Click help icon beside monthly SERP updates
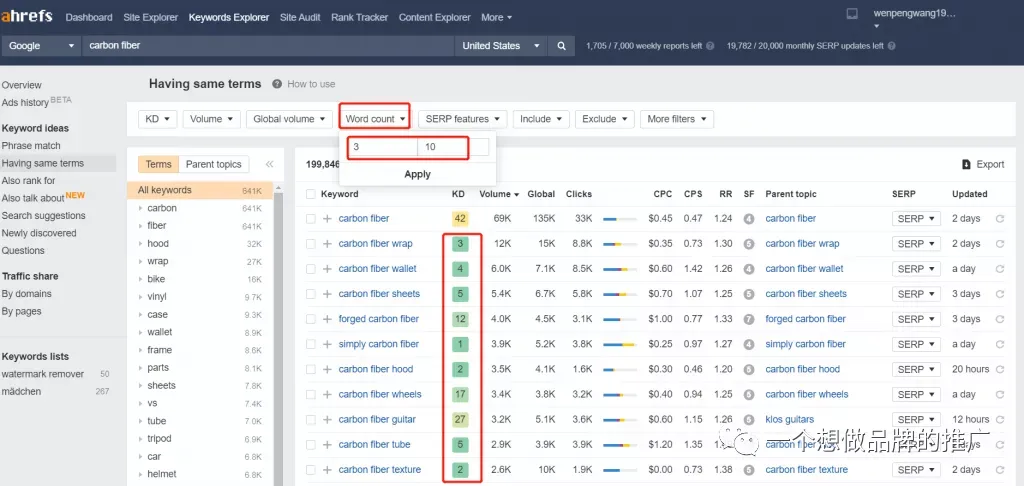 [x=891, y=46]
